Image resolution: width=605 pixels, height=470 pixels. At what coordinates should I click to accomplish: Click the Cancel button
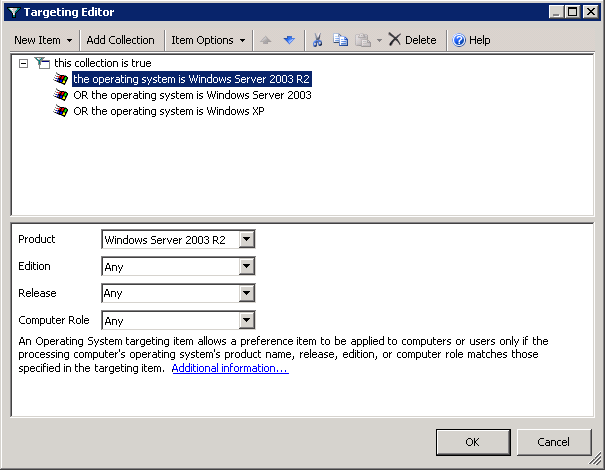554,442
